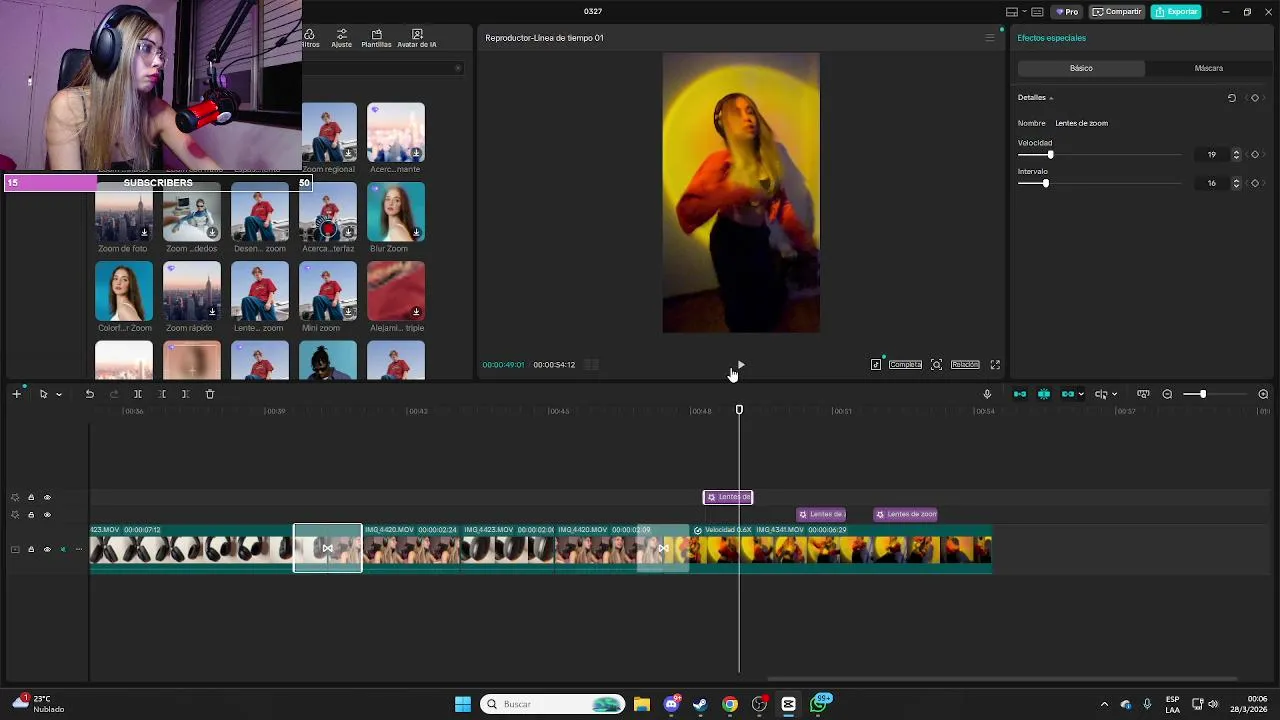Click the trash delete icon
The image size is (1280, 720).
tap(210, 394)
